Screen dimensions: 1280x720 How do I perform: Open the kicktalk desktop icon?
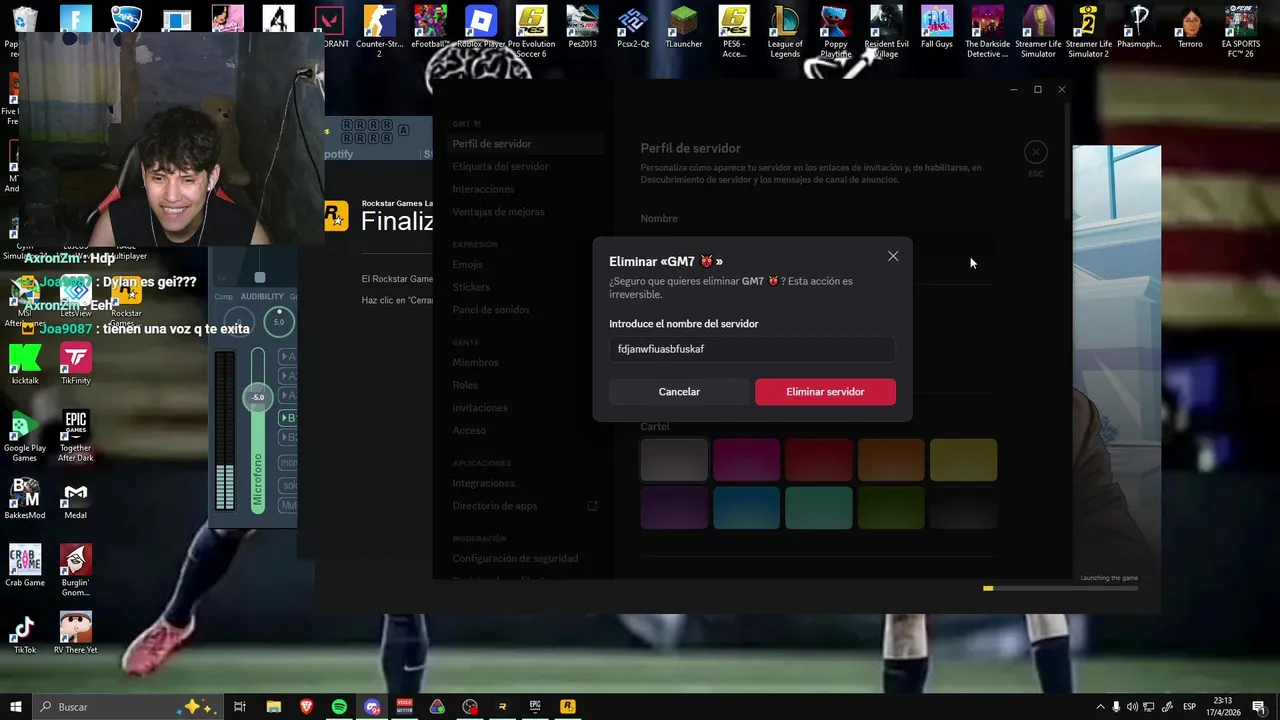click(x=25, y=364)
